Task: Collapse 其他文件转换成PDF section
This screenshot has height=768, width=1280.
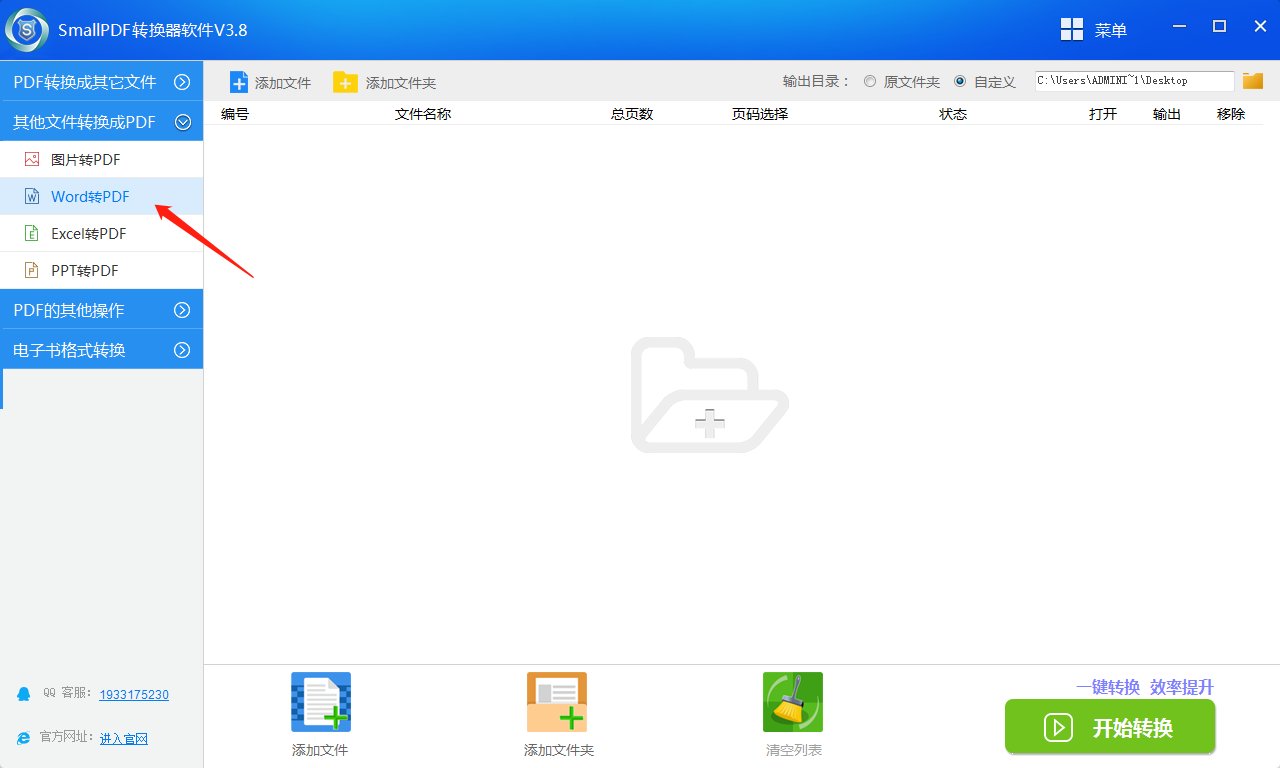Action: coord(101,122)
